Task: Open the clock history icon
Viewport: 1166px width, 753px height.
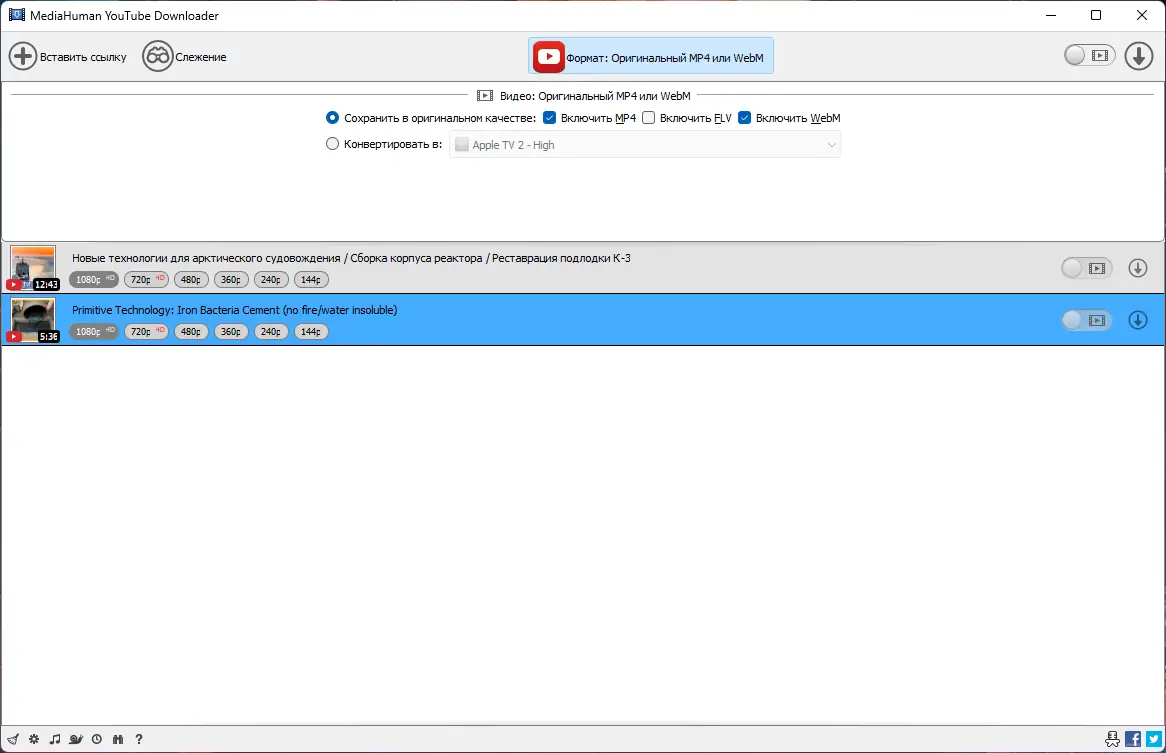Action: tap(97, 739)
